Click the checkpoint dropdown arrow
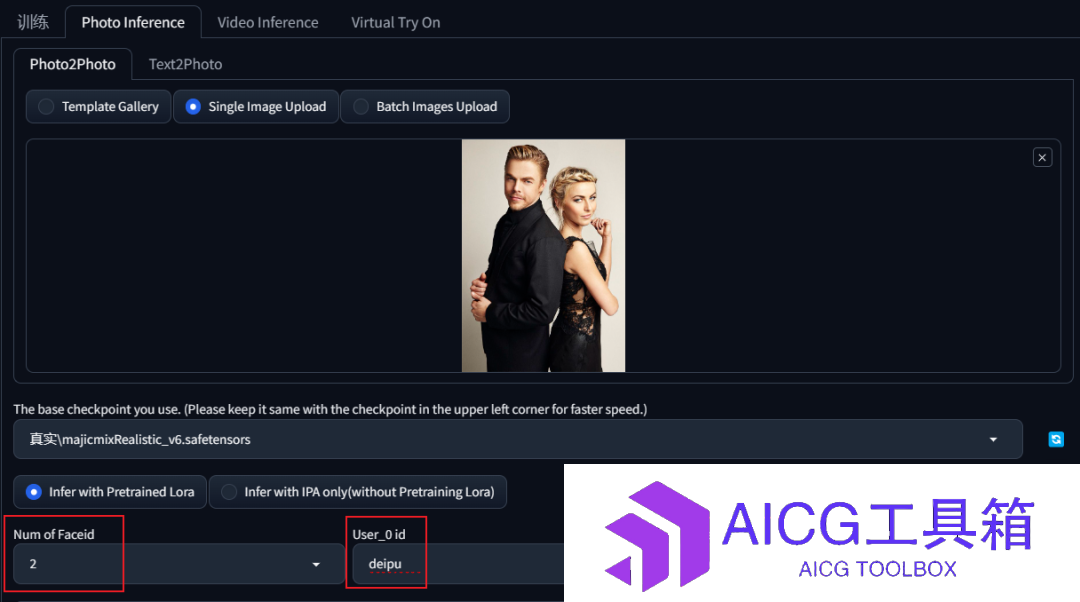The height and width of the screenshot is (602, 1080). point(993,439)
